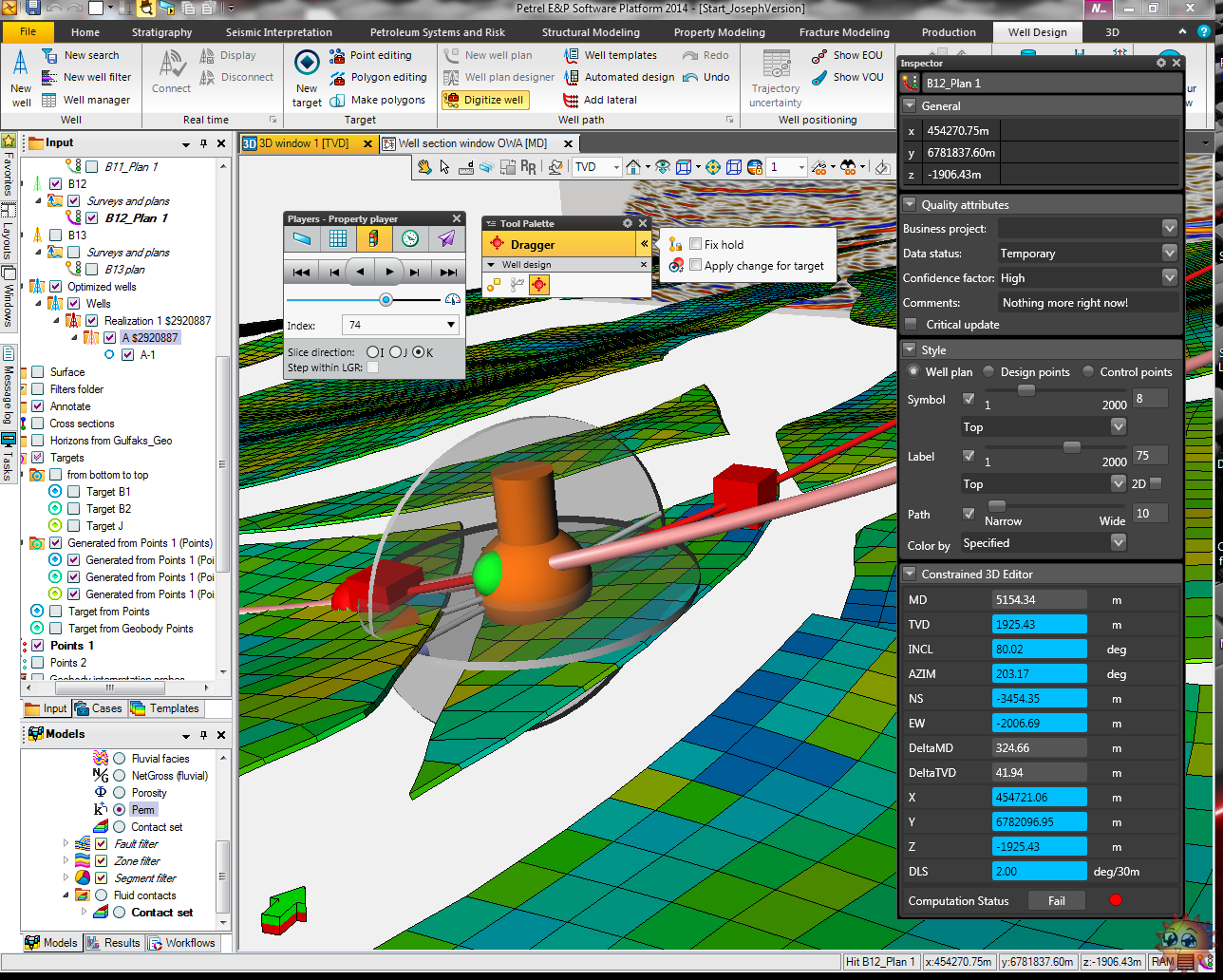Toggle the Critical update checkbox
Viewport: 1223px width, 980px height.
[912, 325]
